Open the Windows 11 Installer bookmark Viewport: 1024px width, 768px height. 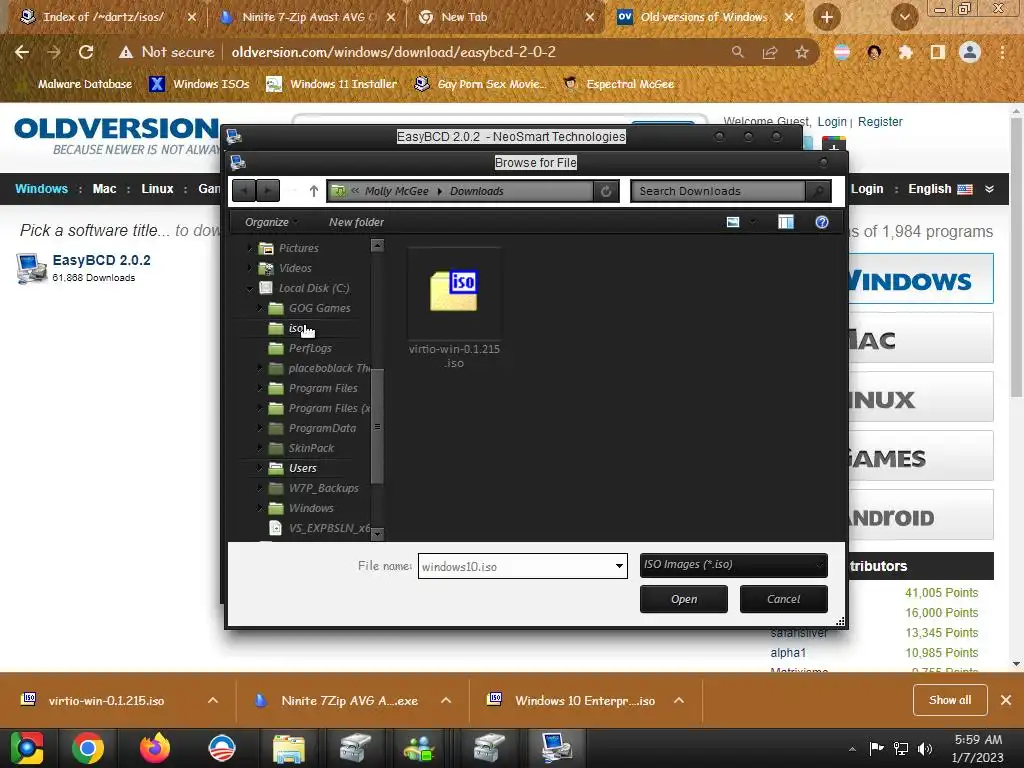point(332,84)
